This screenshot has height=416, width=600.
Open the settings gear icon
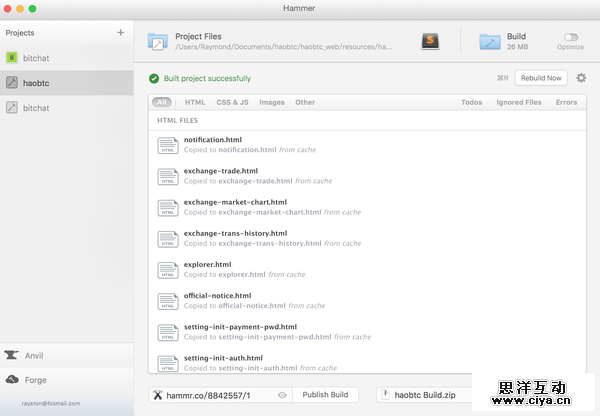pyautogui.click(x=581, y=78)
